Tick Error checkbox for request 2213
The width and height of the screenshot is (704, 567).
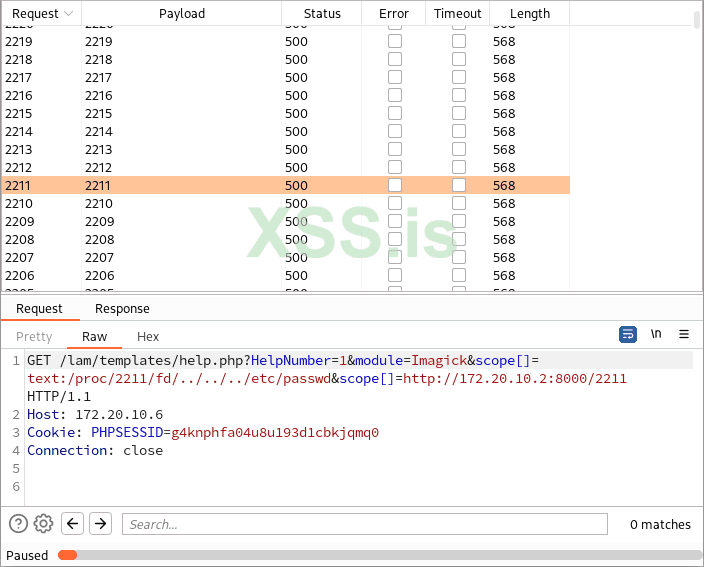click(x=395, y=149)
